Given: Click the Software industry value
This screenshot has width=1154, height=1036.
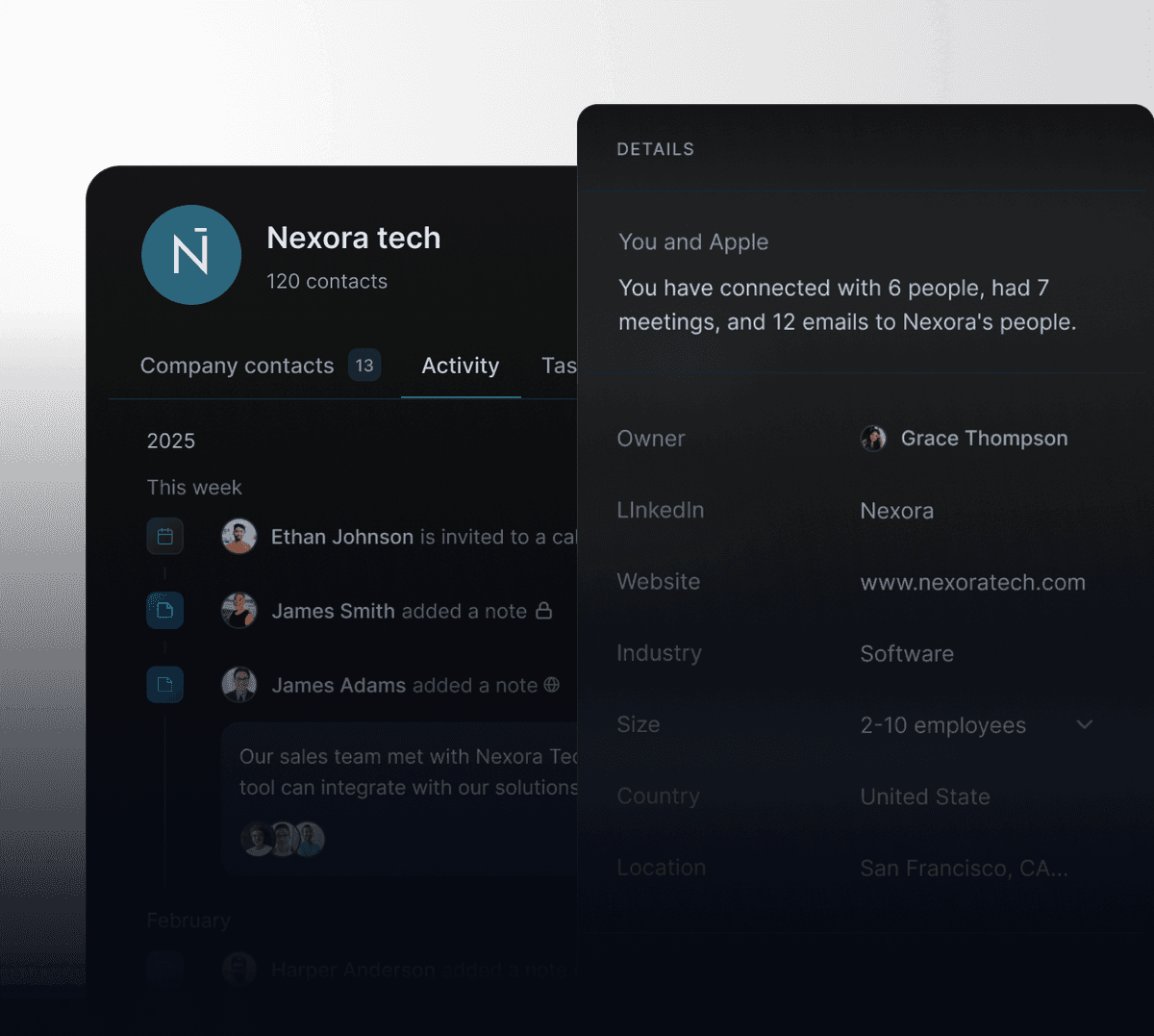Looking at the screenshot, I should click(907, 654).
